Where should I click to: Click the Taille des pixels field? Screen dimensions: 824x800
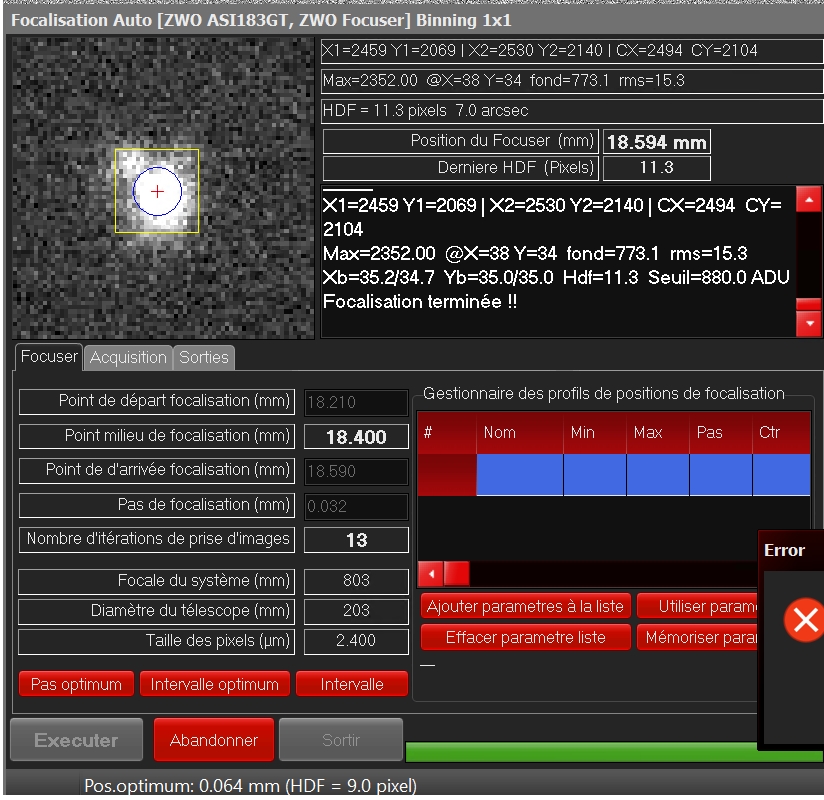click(x=356, y=642)
